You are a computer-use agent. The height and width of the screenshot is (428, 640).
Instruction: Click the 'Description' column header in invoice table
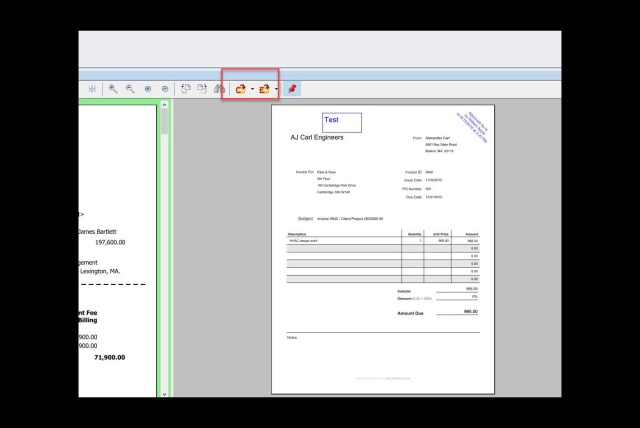point(297,234)
